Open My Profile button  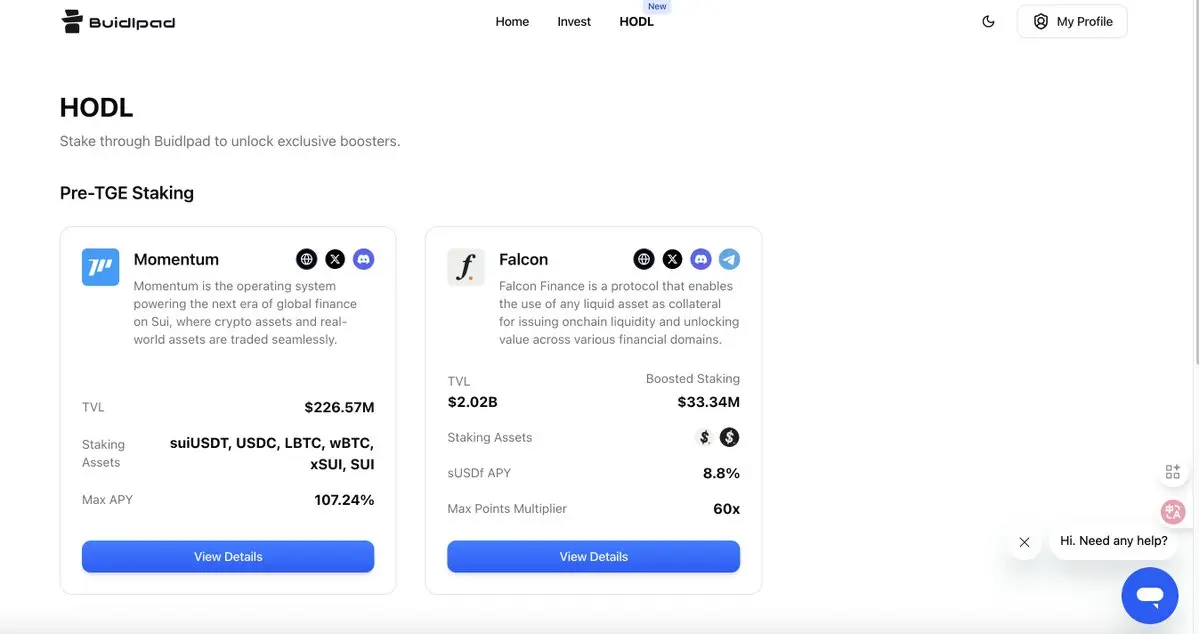click(x=1072, y=21)
